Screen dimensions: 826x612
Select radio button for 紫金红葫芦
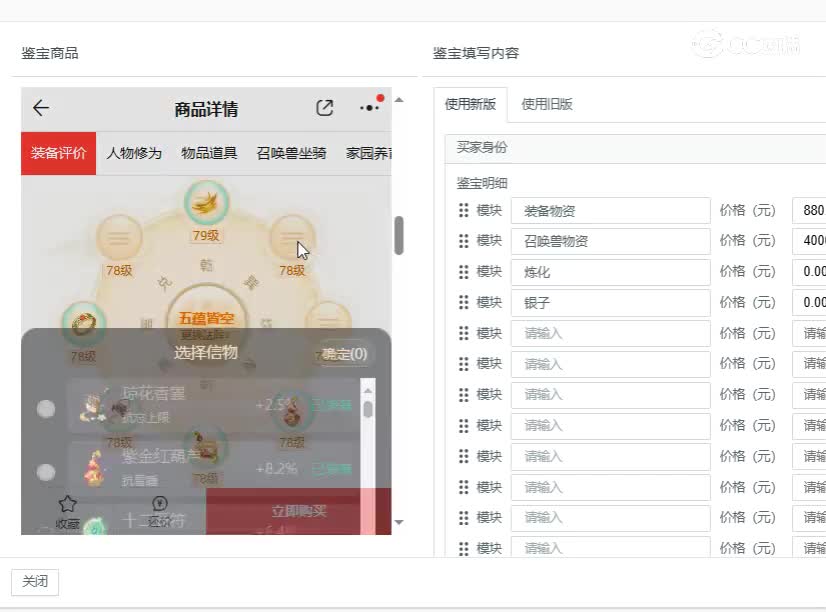tap(46, 472)
